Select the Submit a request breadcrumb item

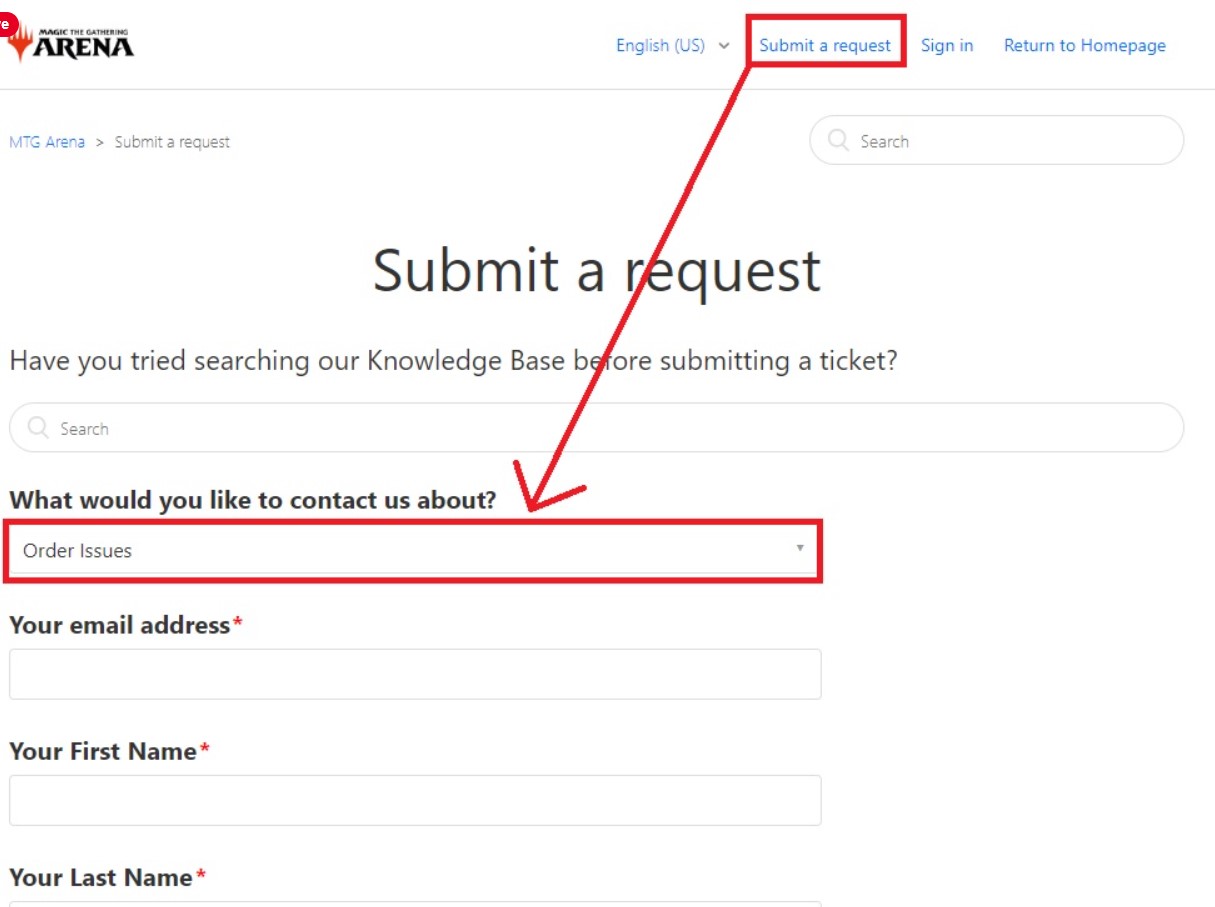click(172, 142)
